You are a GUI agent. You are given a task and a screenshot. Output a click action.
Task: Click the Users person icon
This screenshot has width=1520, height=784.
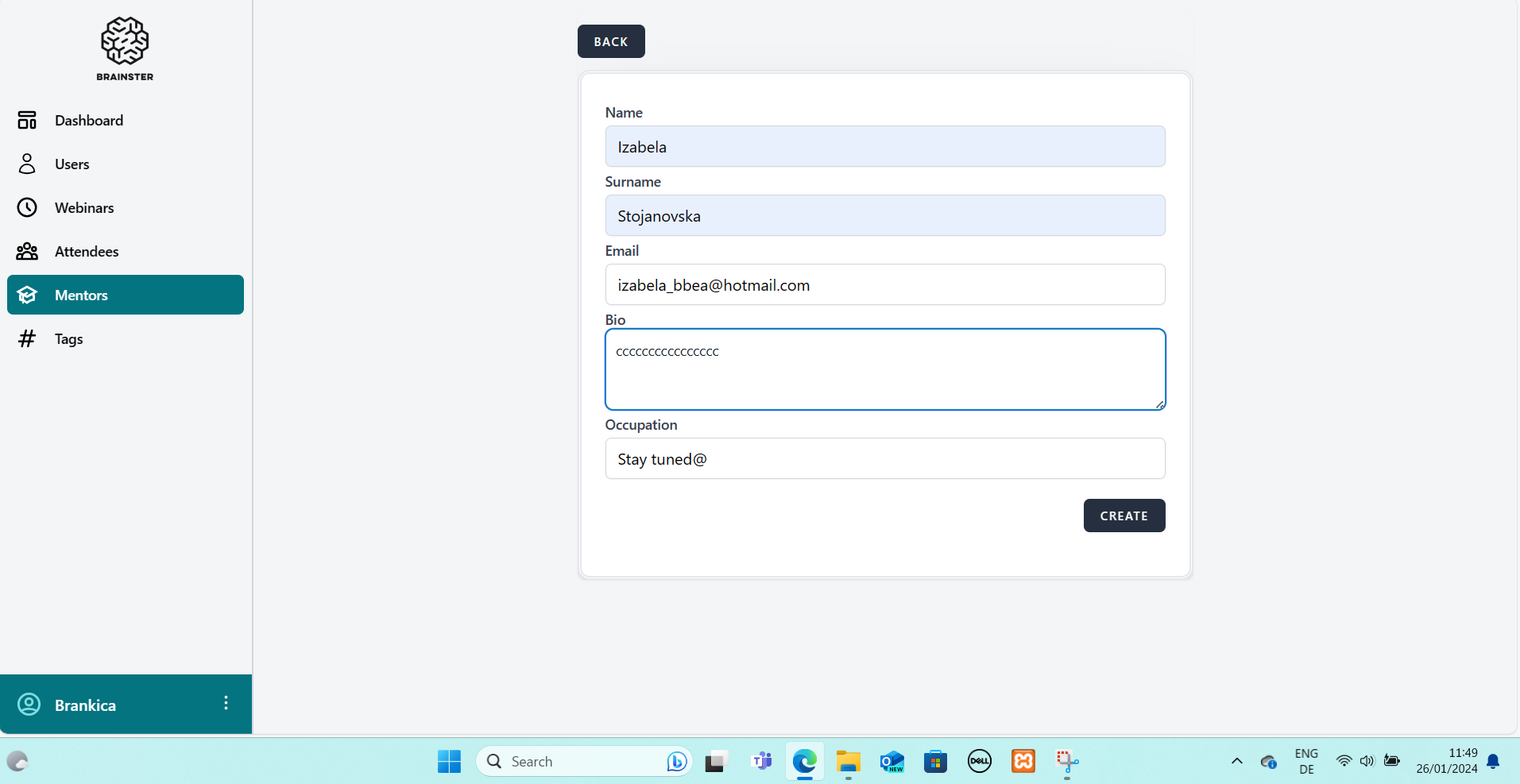[x=27, y=164]
